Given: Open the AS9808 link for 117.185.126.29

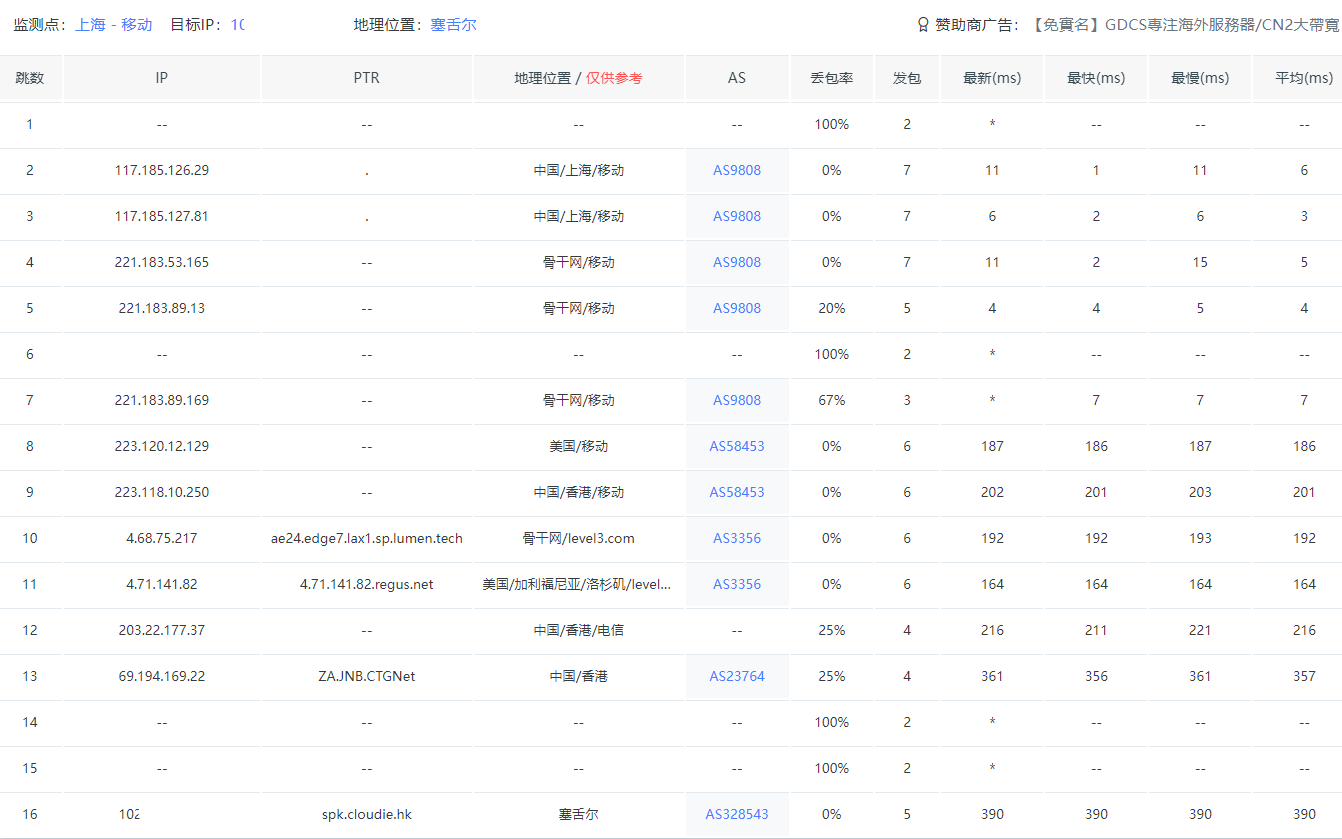Looking at the screenshot, I should point(737,170).
